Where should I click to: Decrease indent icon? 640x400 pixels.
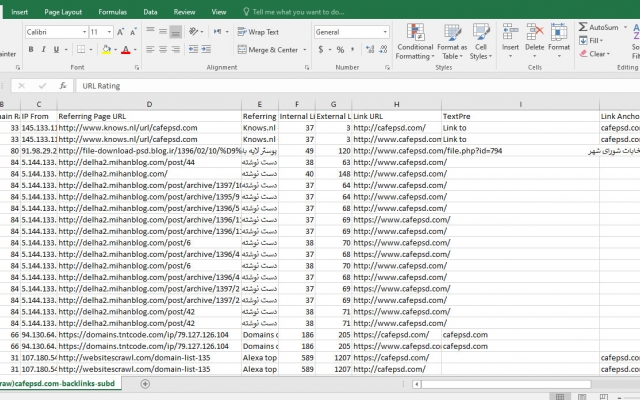point(193,50)
